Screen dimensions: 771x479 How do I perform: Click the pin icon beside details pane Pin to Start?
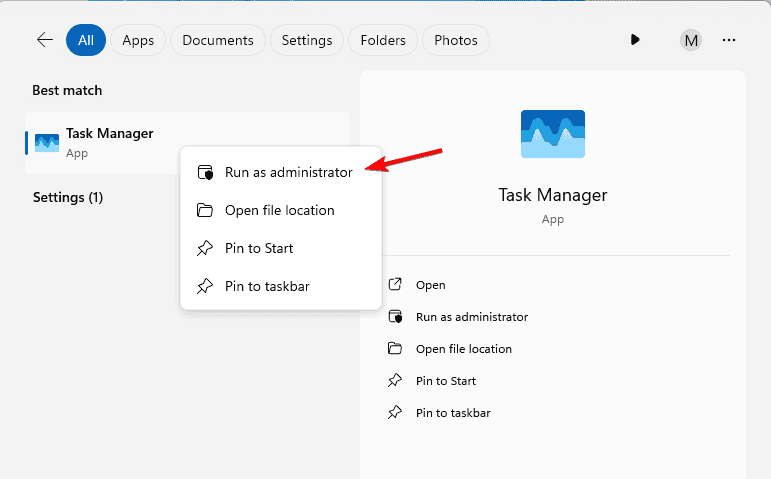point(395,380)
